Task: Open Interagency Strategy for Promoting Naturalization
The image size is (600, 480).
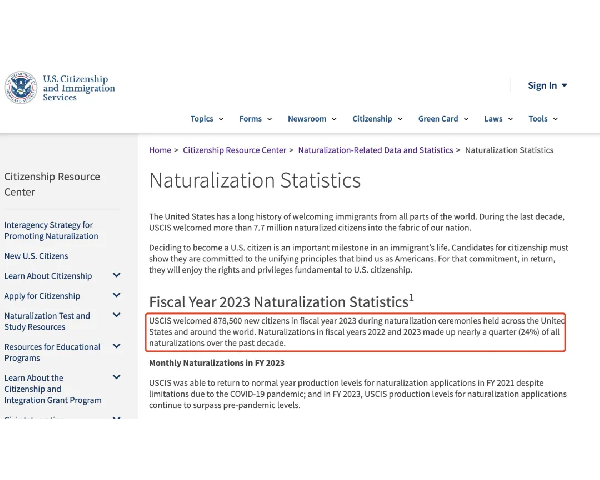Action: point(51,230)
